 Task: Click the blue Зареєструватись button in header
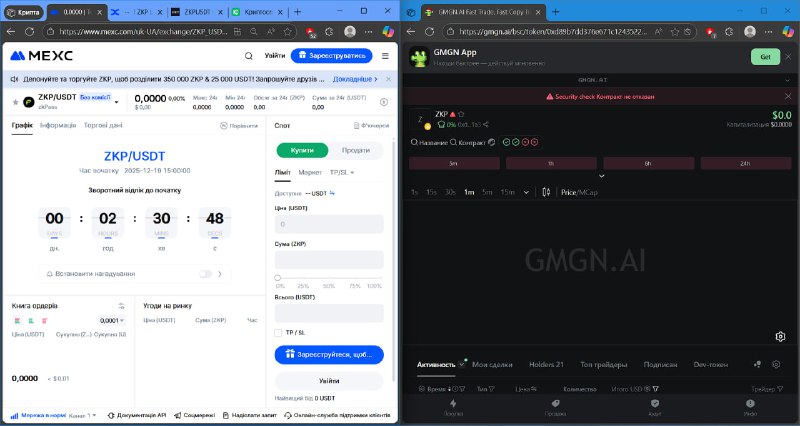click(332, 56)
